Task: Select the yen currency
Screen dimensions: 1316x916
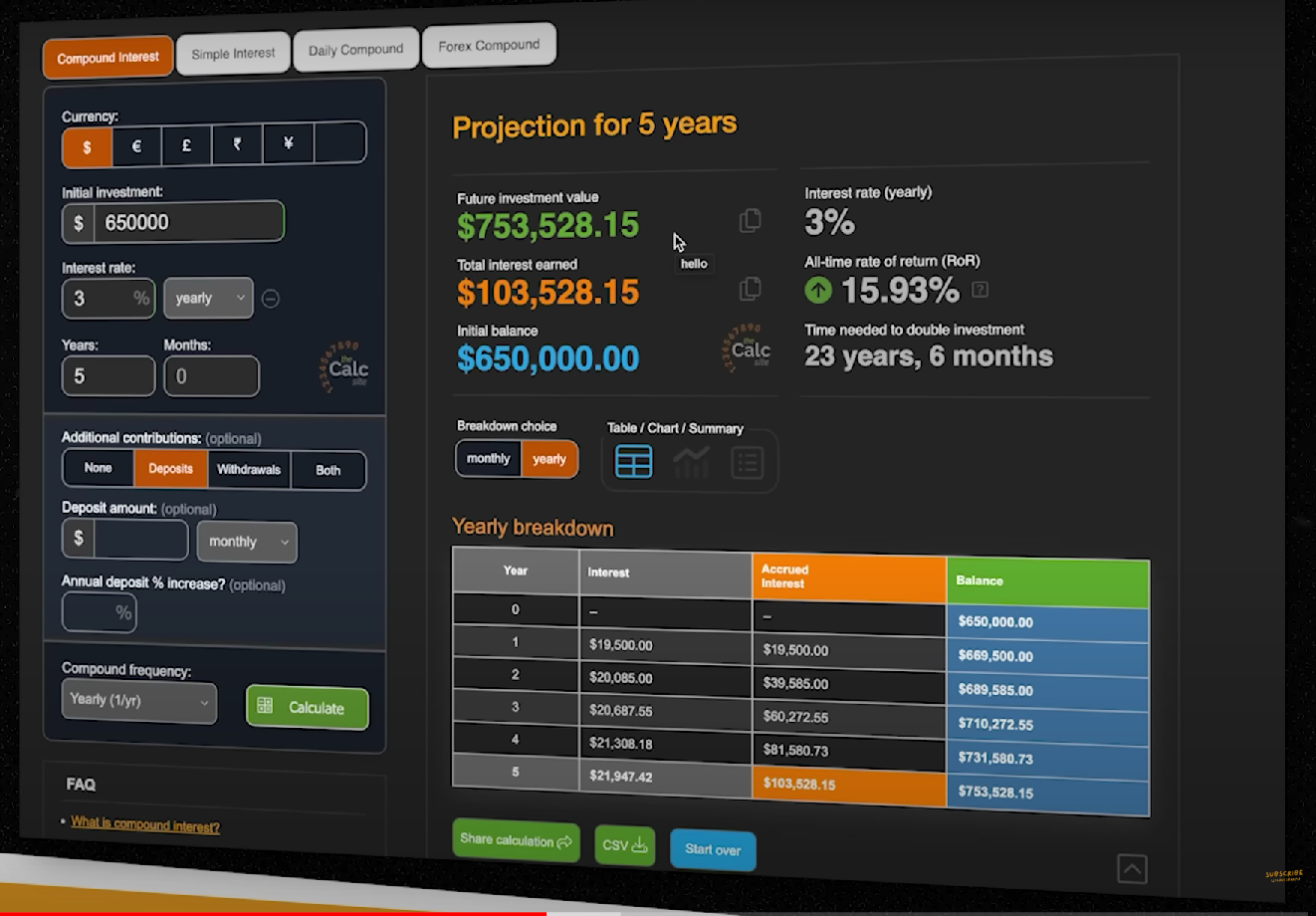Action: click(288, 143)
